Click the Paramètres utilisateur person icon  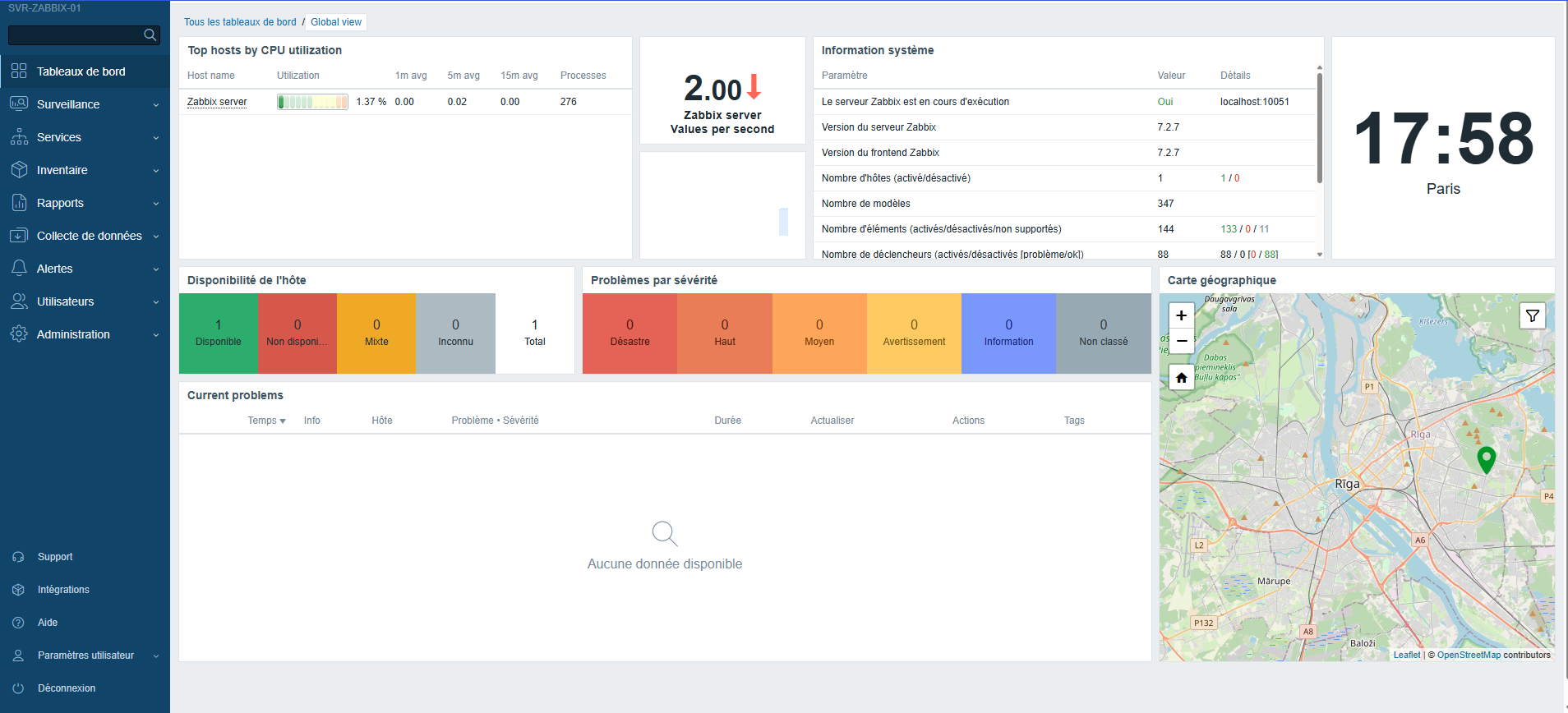click(18, 655)
